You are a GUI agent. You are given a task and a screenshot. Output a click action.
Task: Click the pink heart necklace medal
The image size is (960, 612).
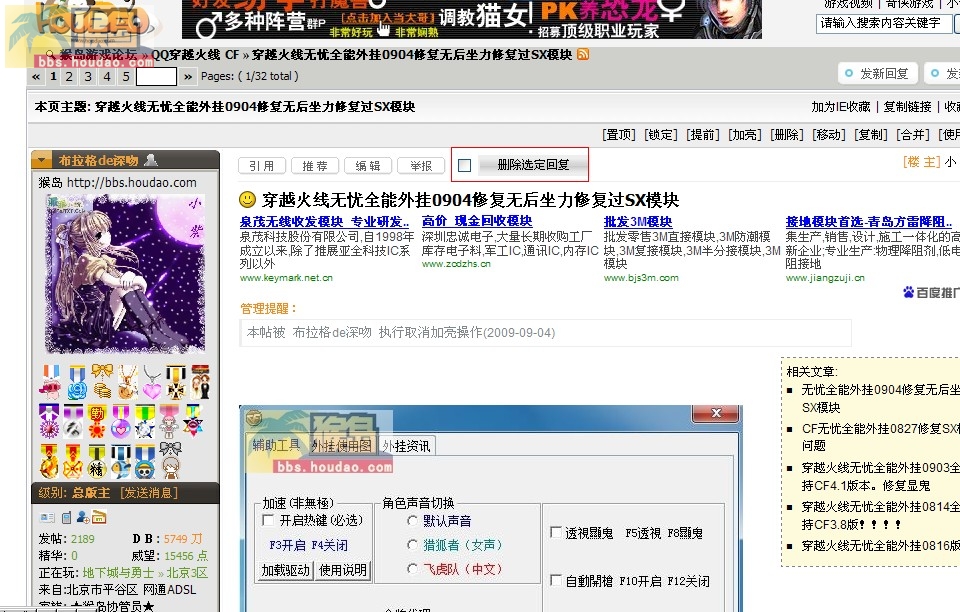(152, 382)
